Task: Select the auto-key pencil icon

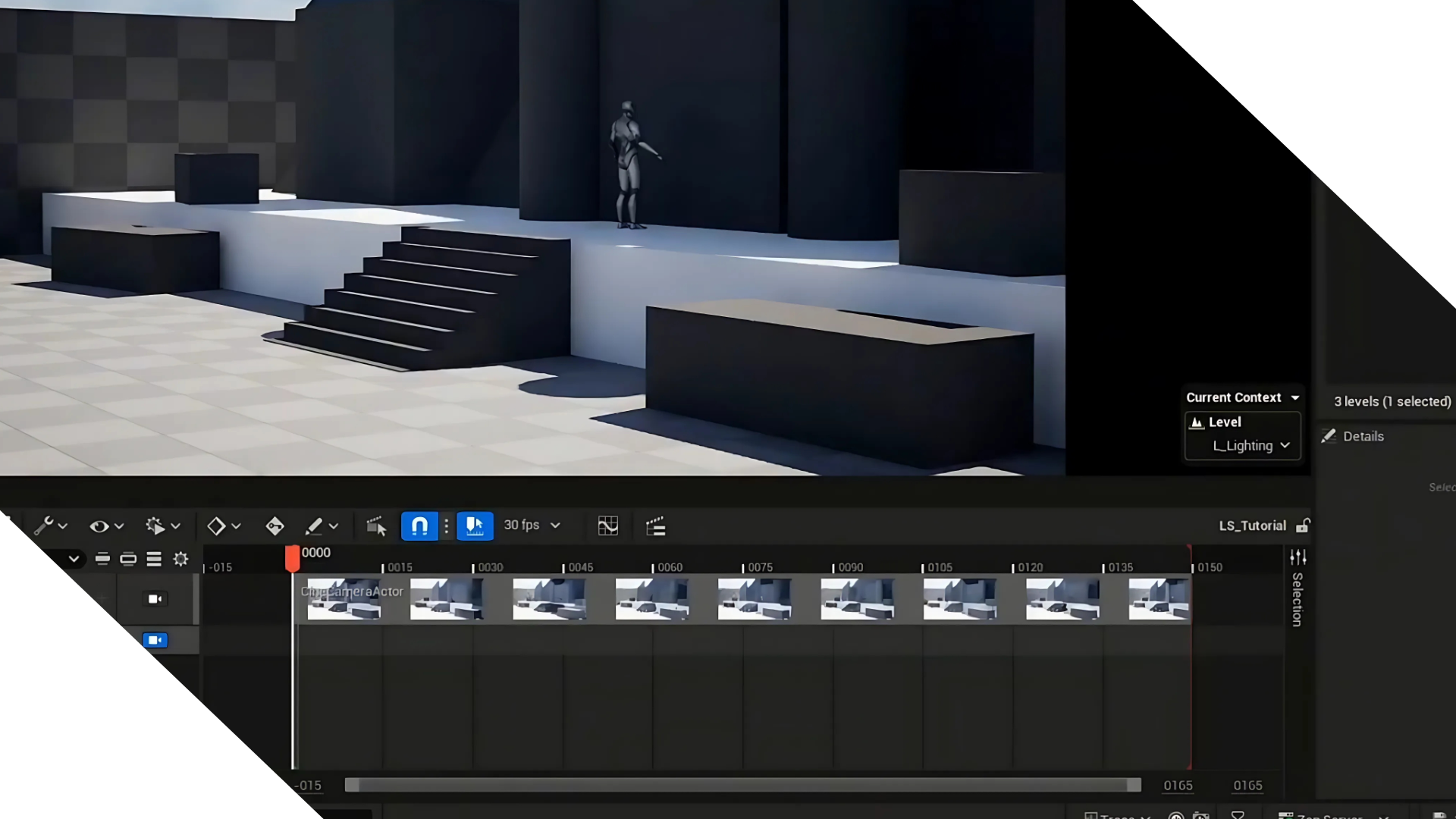Action: 314,526
